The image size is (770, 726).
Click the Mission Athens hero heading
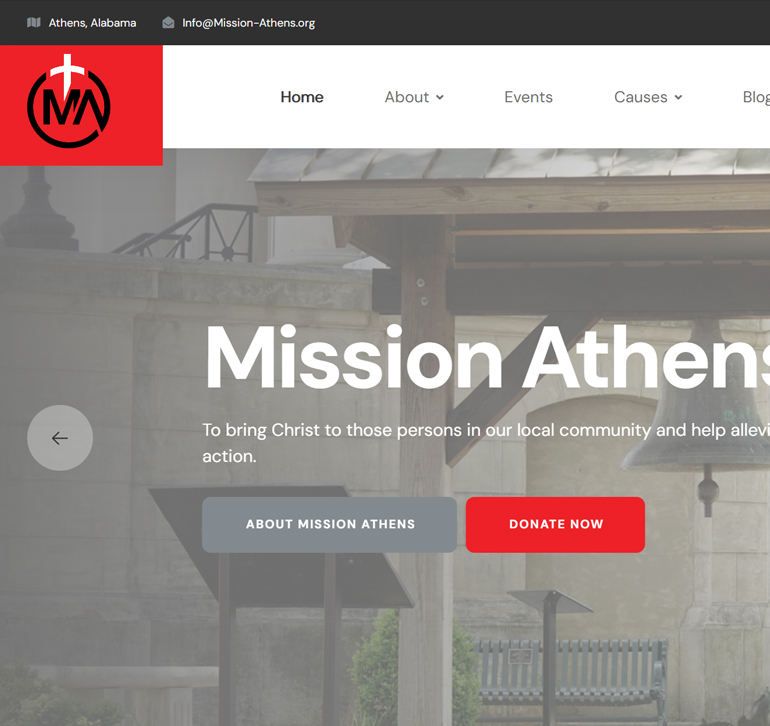(x=487, y=358)
